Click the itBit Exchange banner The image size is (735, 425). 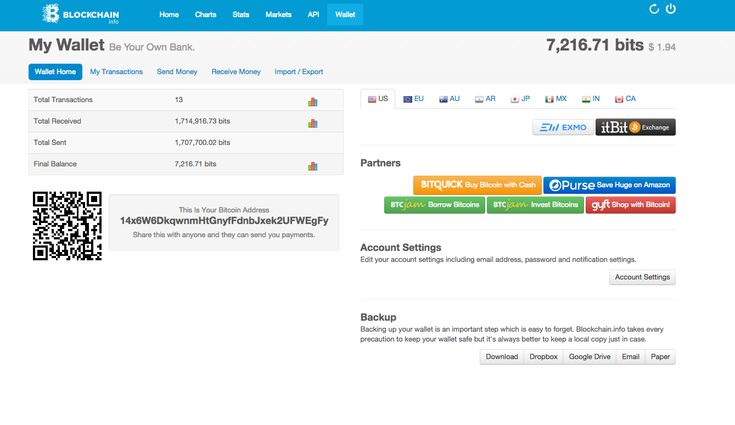pyautogui.click(x=635, y=127)
